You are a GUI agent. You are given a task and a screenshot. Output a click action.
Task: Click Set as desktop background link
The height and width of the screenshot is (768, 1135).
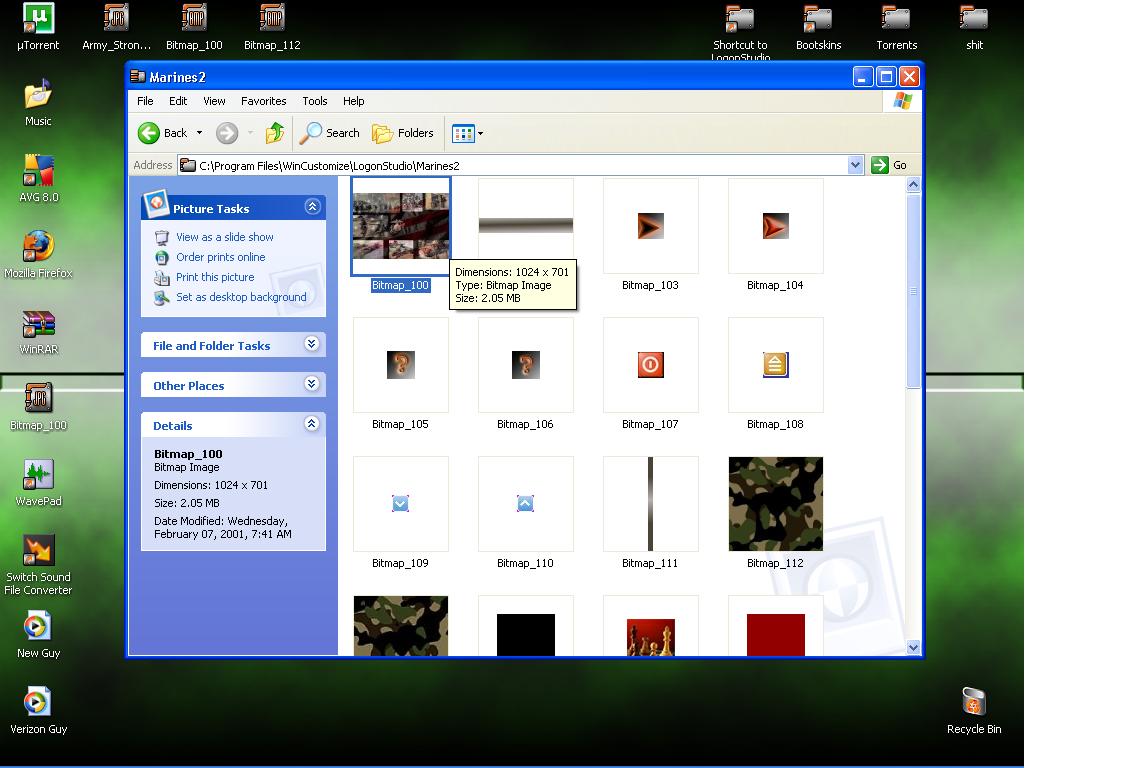pyautogui.click(x=241, y=297)
